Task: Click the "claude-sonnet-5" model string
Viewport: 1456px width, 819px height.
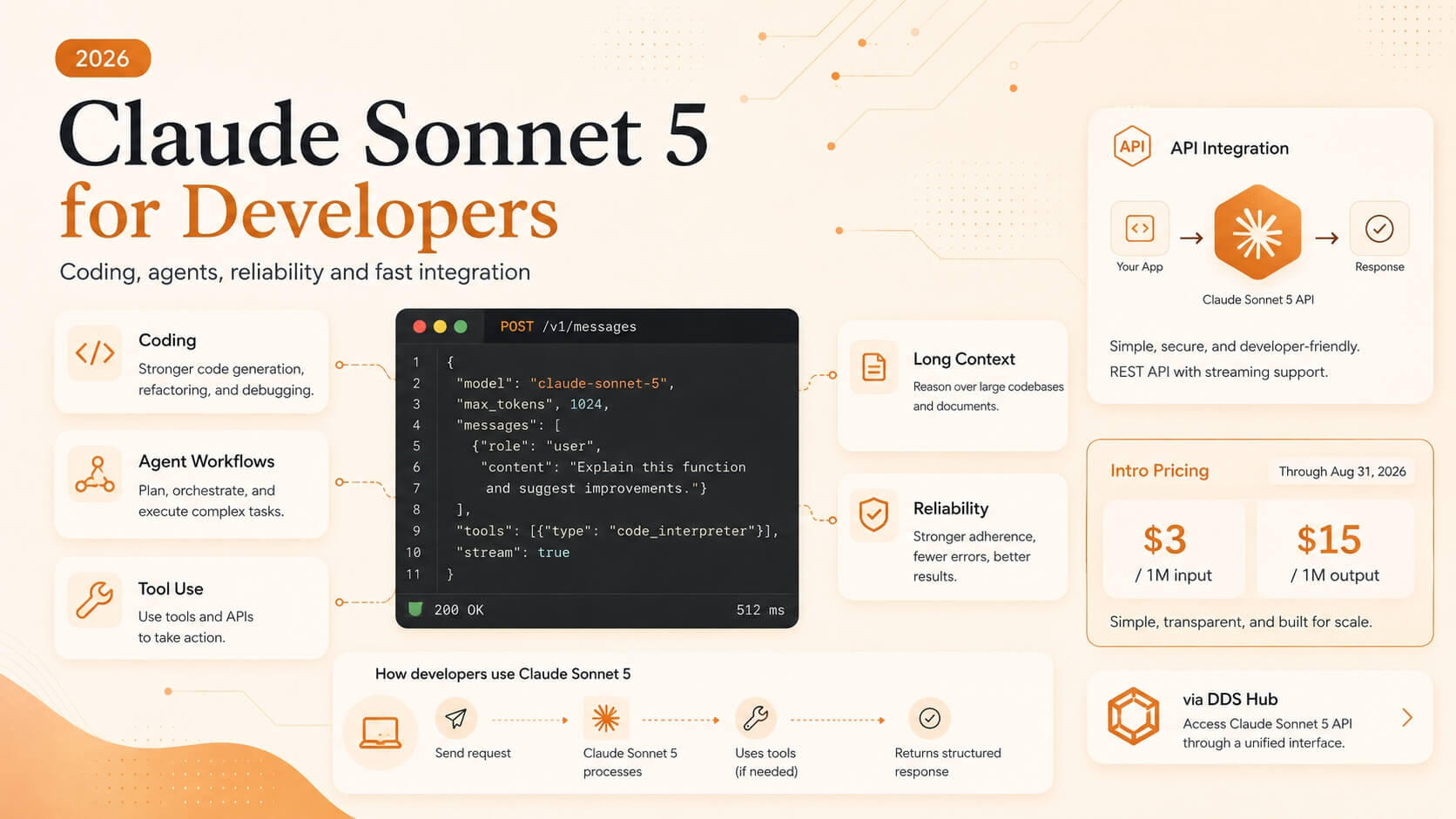Action: point(599,383)
